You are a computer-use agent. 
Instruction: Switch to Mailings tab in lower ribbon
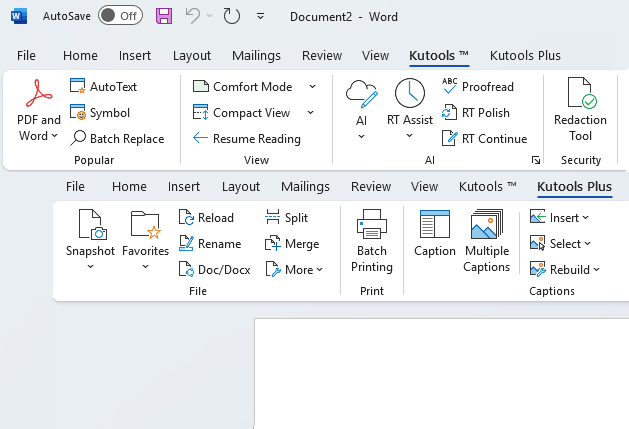305,187
